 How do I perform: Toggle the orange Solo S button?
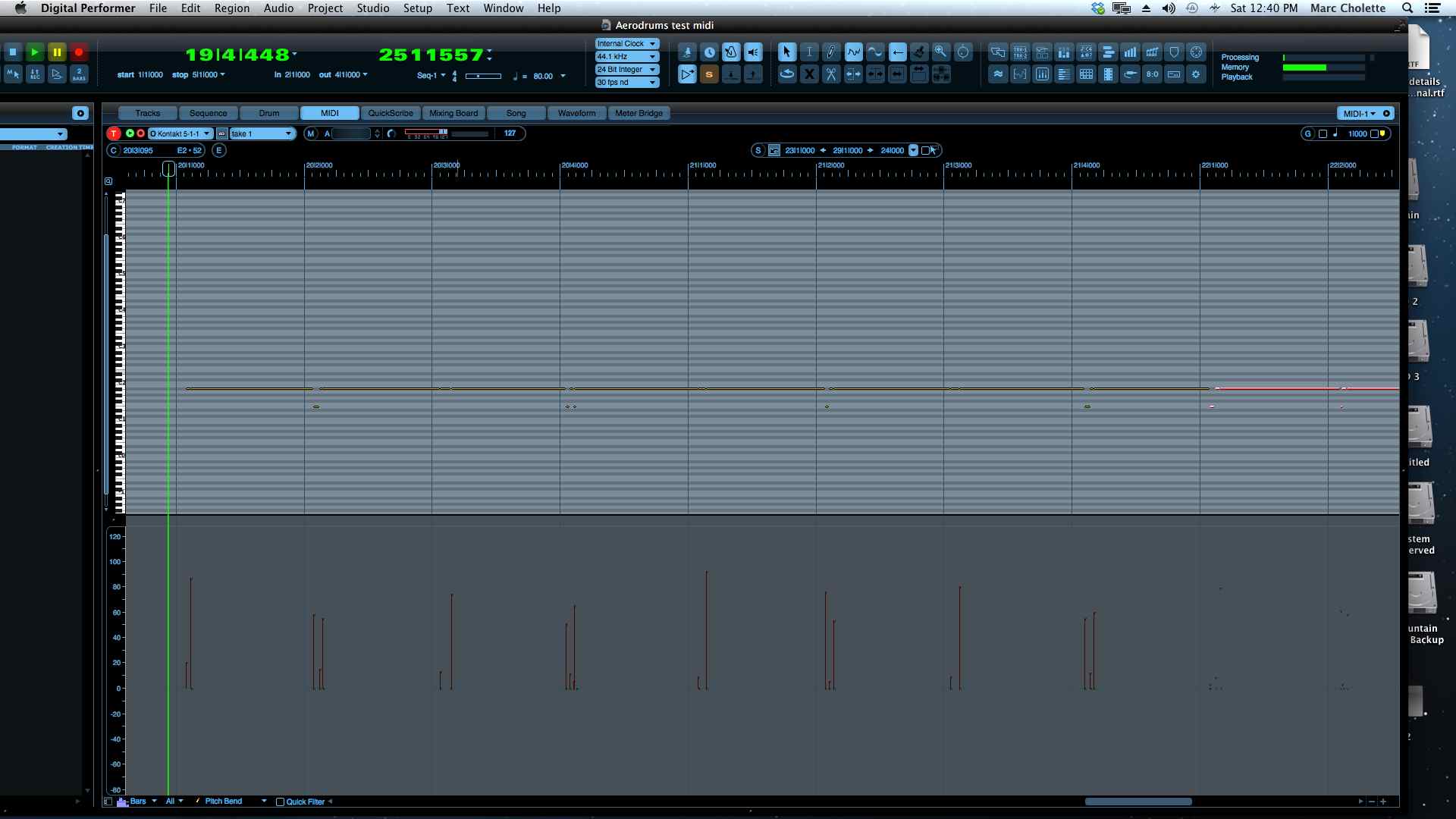(709, 74)
